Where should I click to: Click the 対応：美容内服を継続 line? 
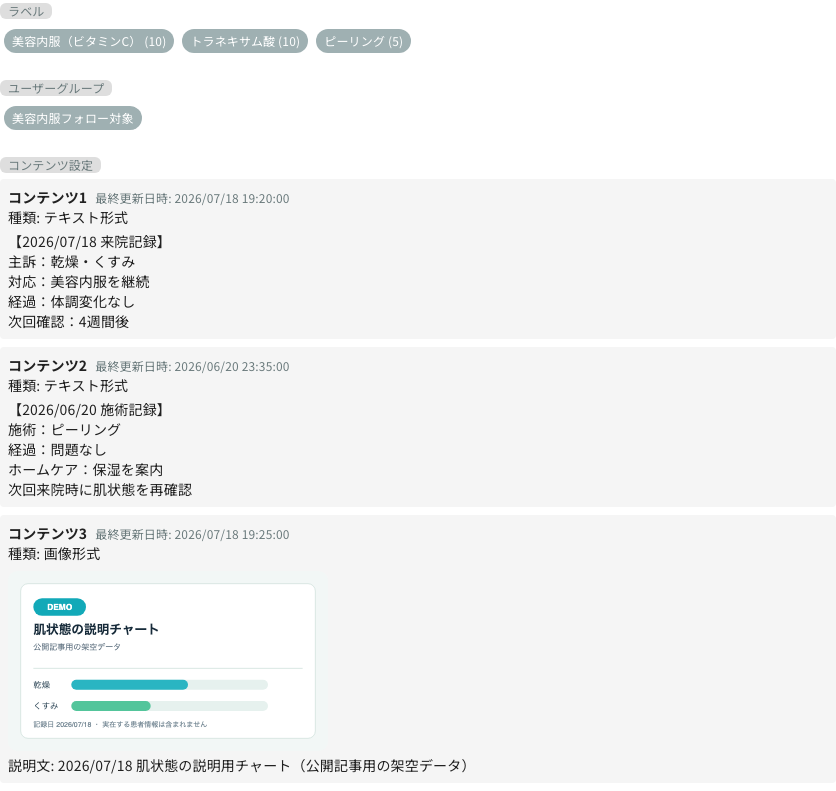click(x=79, y=282)
